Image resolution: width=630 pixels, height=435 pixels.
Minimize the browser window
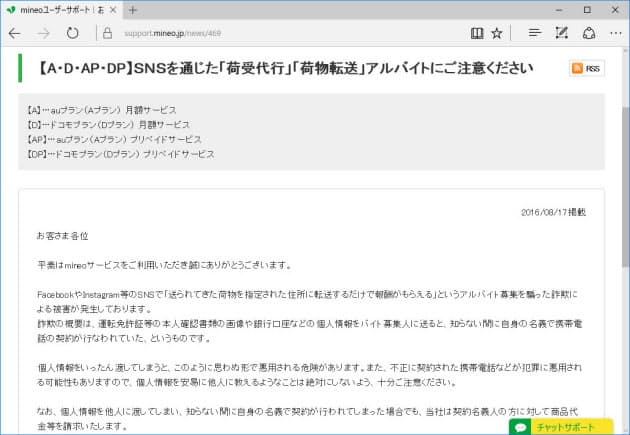tap(559, 10)
